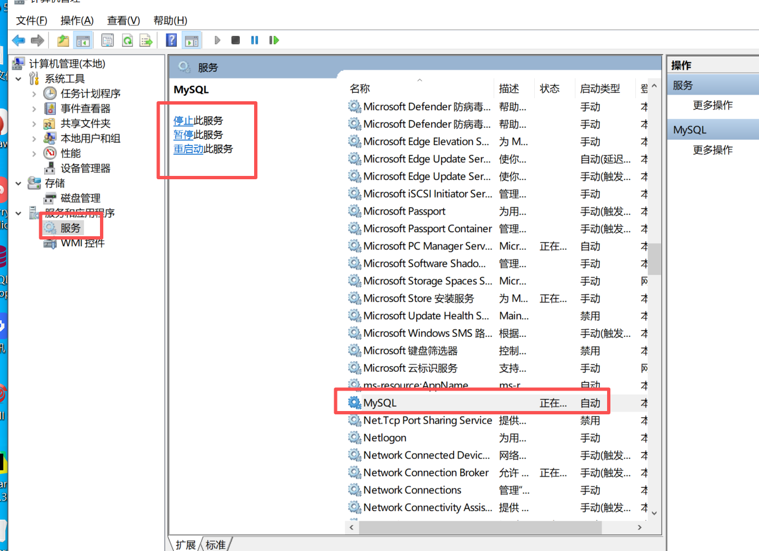Sort services by 启动类型 column header

(600, 88)
